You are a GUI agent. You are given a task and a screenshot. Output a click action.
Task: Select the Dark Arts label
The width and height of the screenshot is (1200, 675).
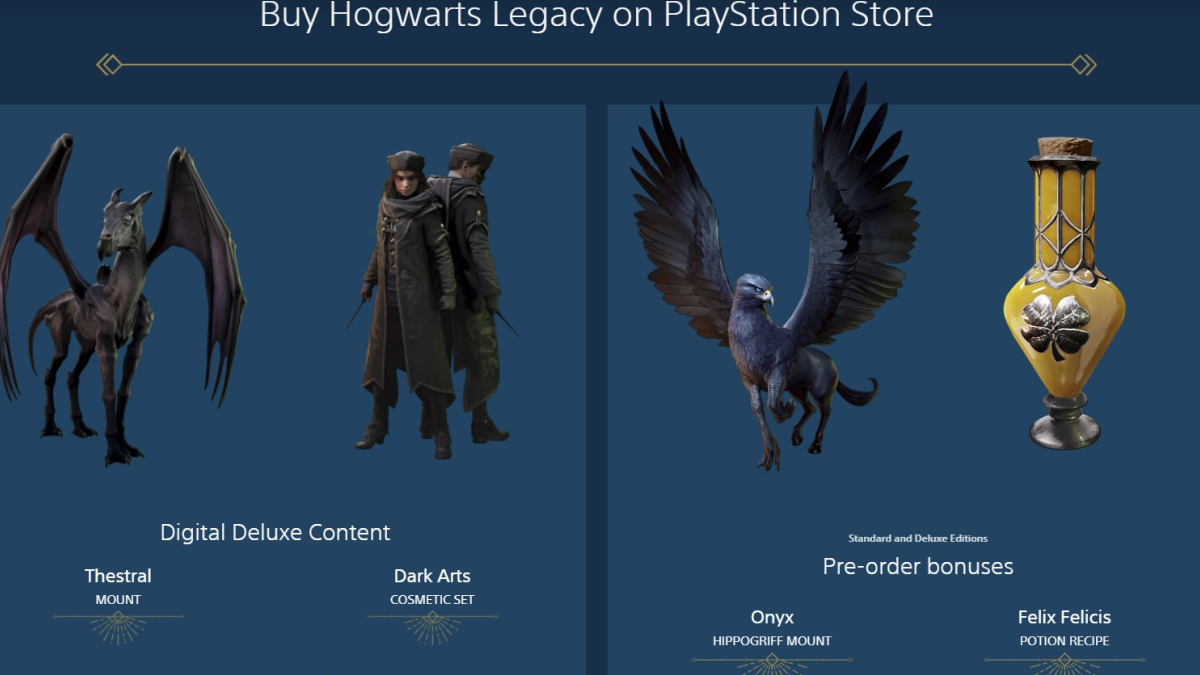pos(432,576)
